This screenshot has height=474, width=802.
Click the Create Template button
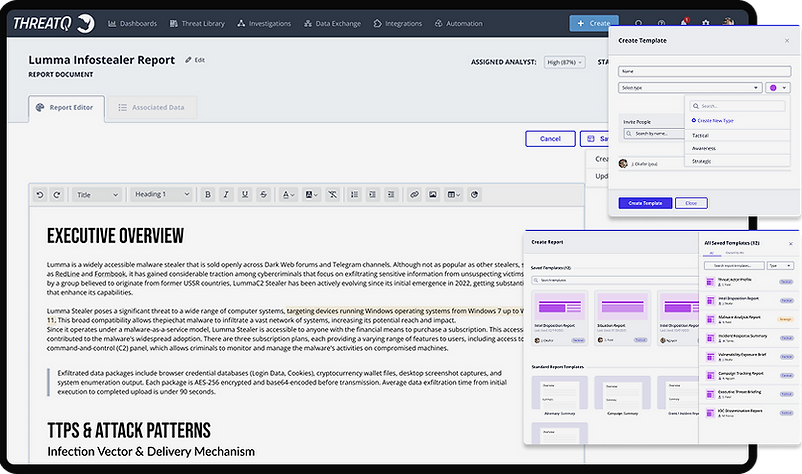coord(645,203)
